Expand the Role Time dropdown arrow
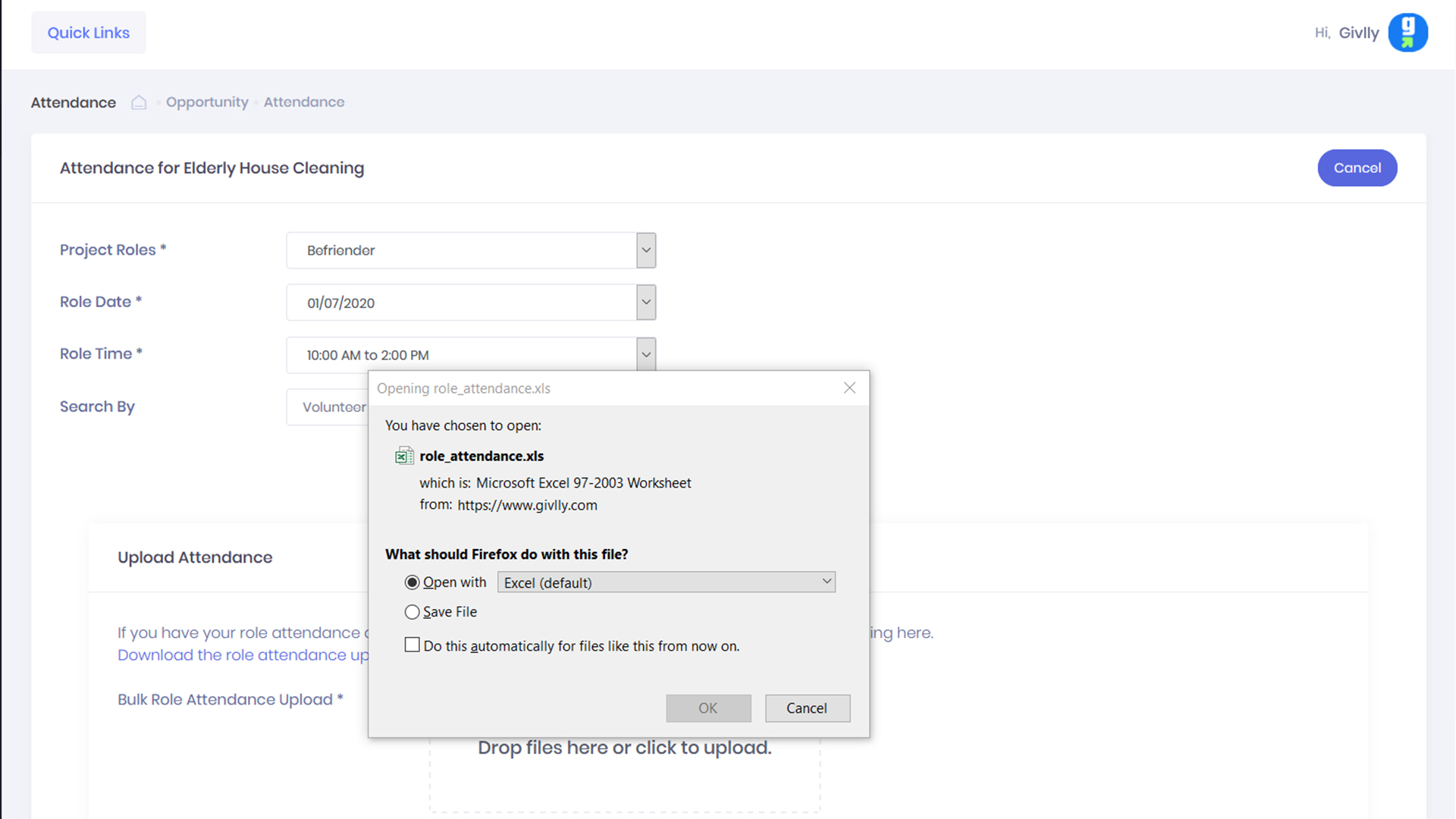 point(645,354)
